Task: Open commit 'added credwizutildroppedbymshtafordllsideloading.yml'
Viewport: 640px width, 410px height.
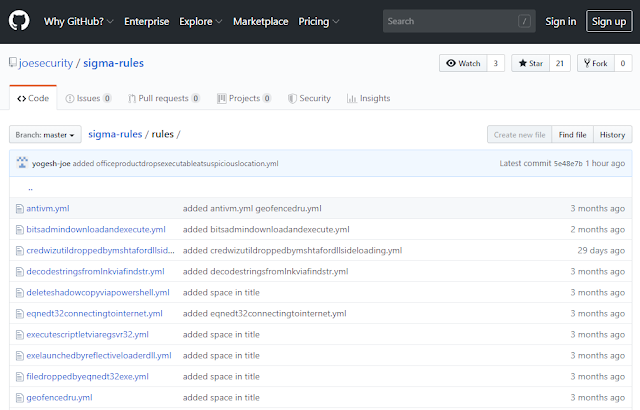Action: 292,250
